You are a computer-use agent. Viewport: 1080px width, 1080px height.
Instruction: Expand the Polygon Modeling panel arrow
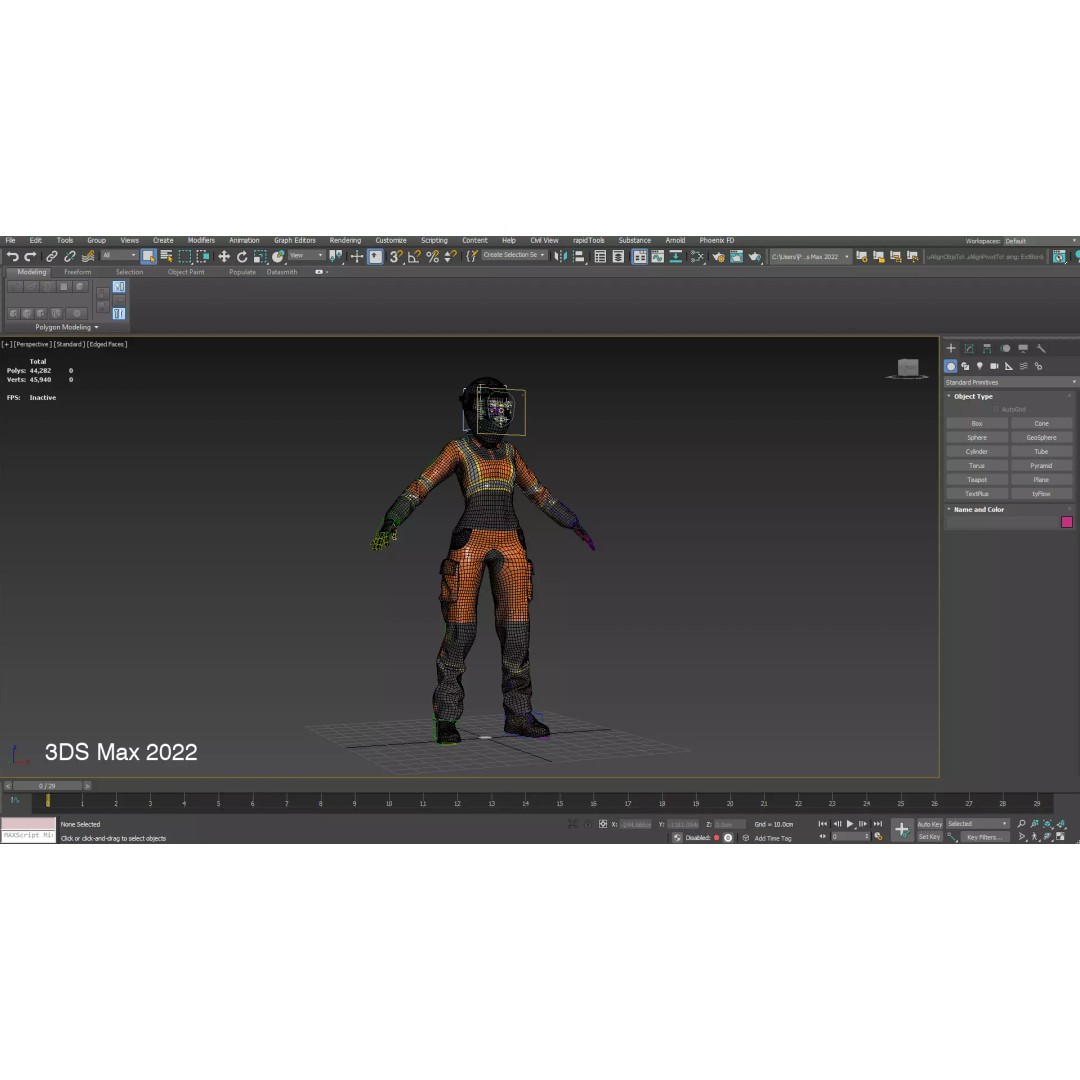click(x=96, y=327)
